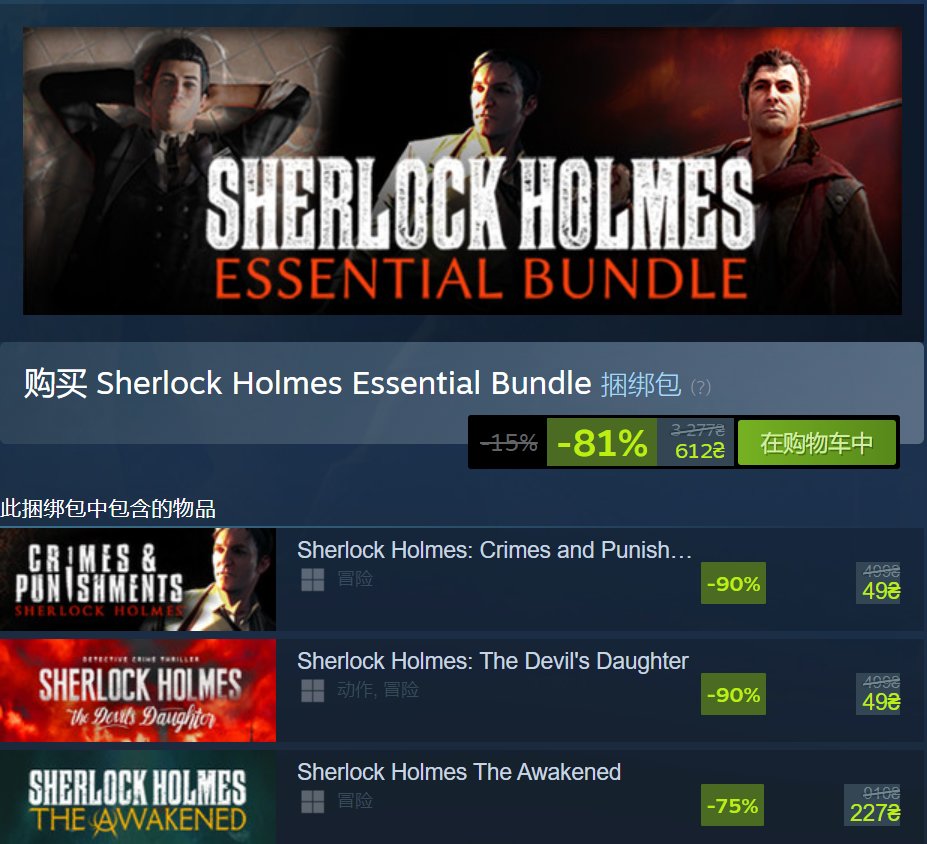Click -90% badge for The Devil's Daughter
This screenshot has width=927, height=844.
[x=733, y=694]
